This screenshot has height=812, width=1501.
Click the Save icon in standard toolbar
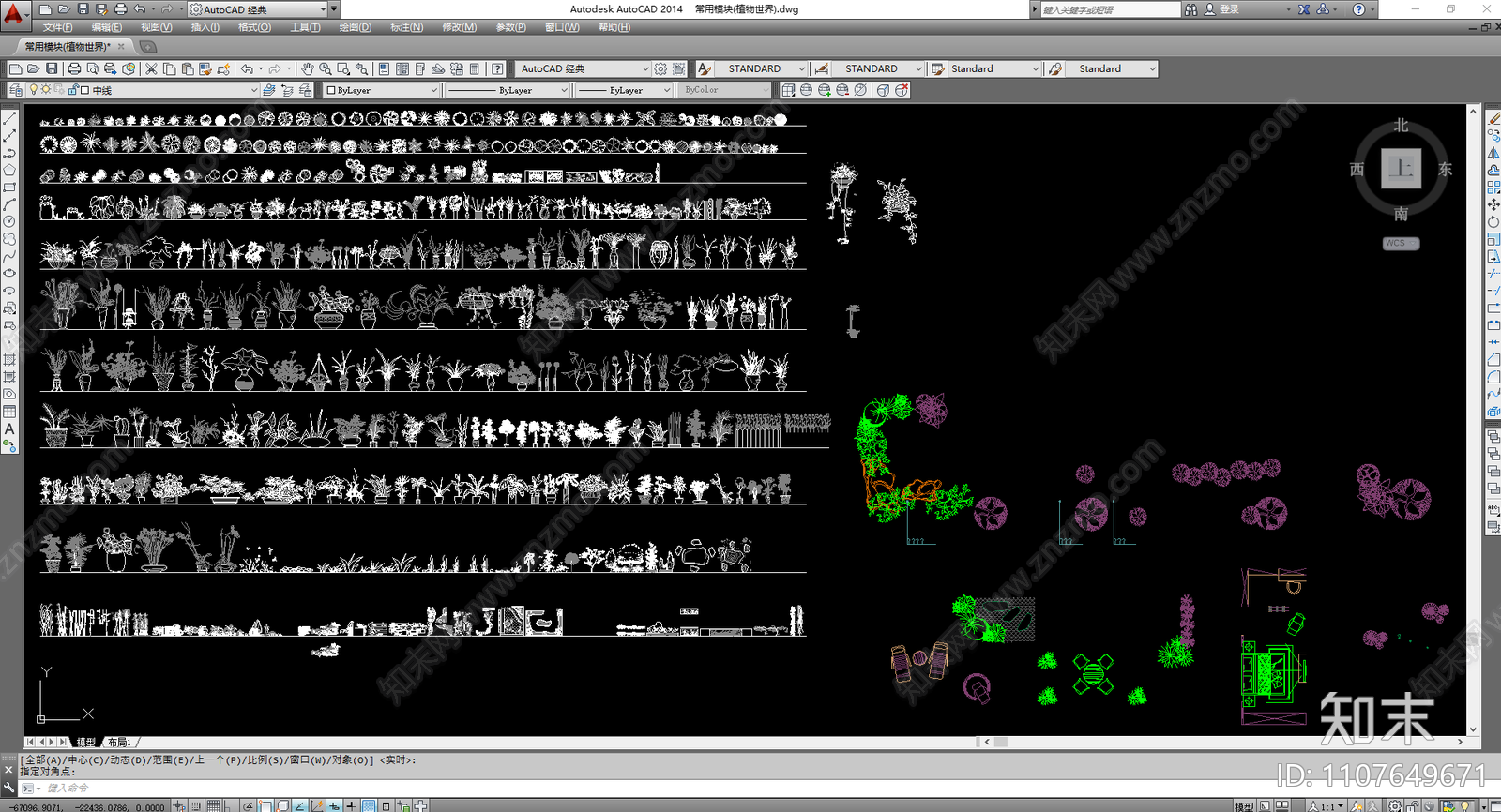(x=52, y=68)
